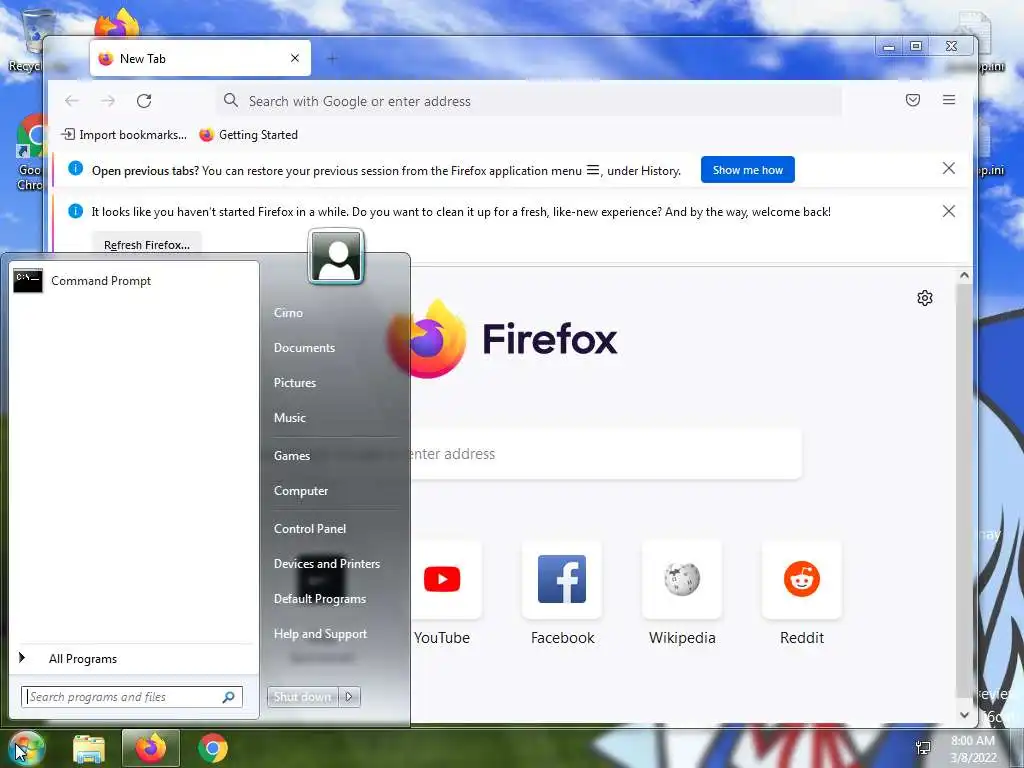1024x768 pixels.
Task: Click Firefox taskbar icon
Action: (151, 748)
